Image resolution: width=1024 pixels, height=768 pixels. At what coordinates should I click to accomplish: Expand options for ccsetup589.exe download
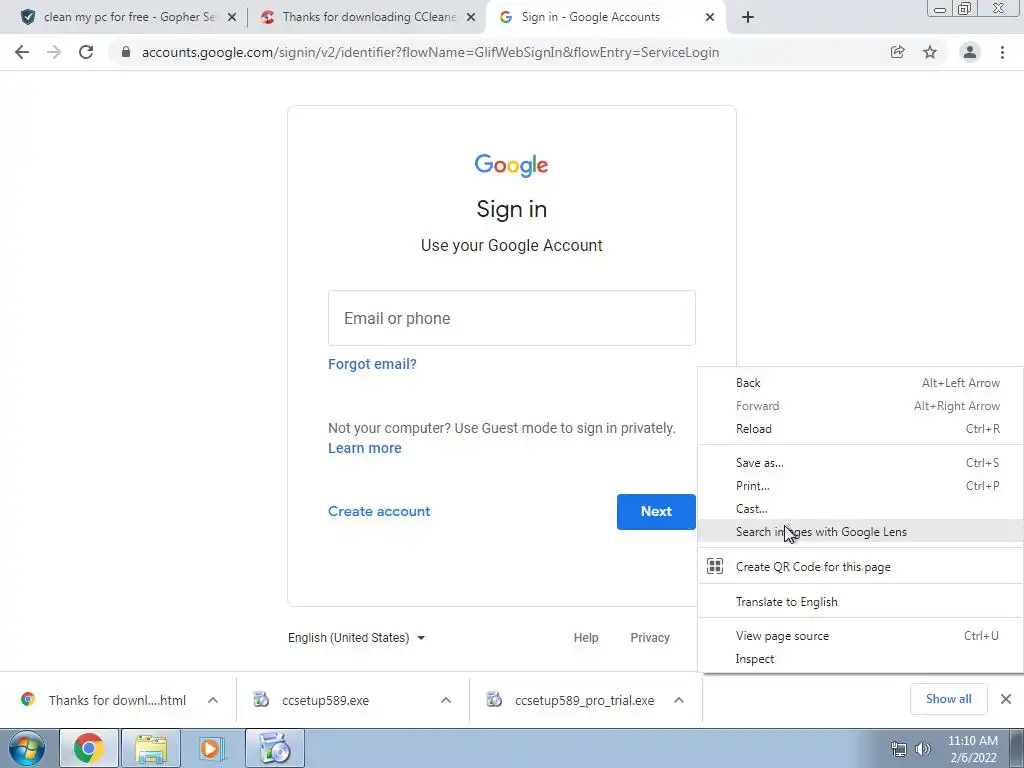point(446,700)
